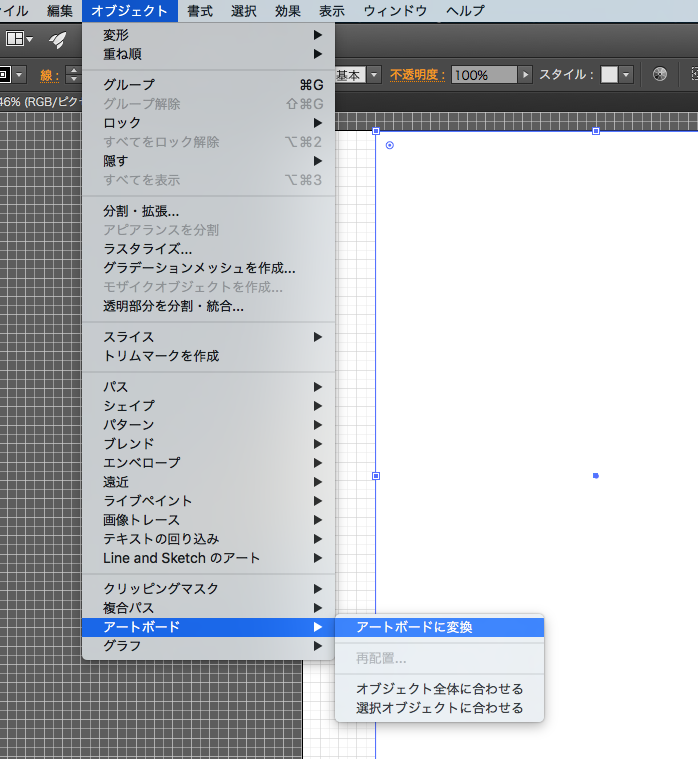Open the opacity slider arrow
698x759 pixels.
(x=525, y=75)
